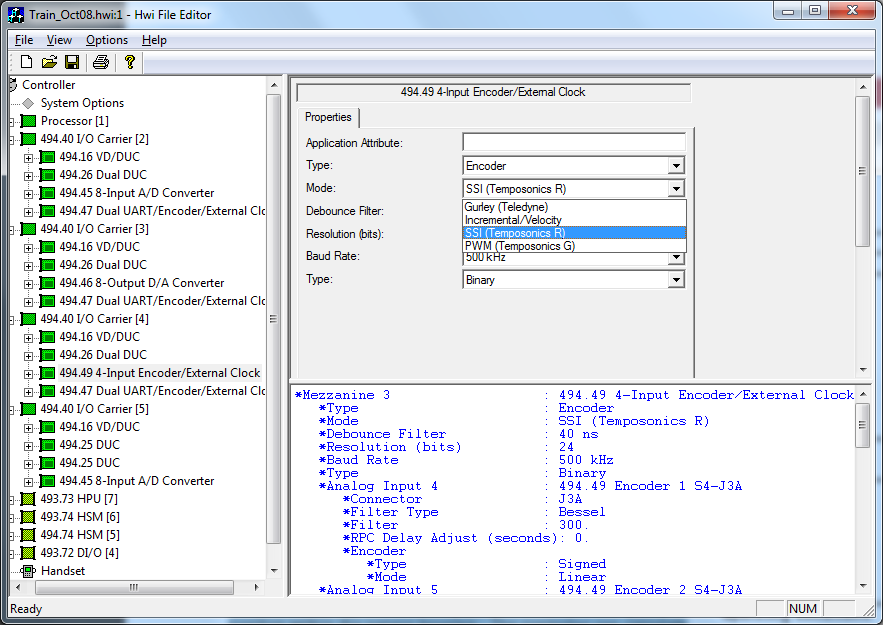Select Processor [1] tree item

point(75,121)
